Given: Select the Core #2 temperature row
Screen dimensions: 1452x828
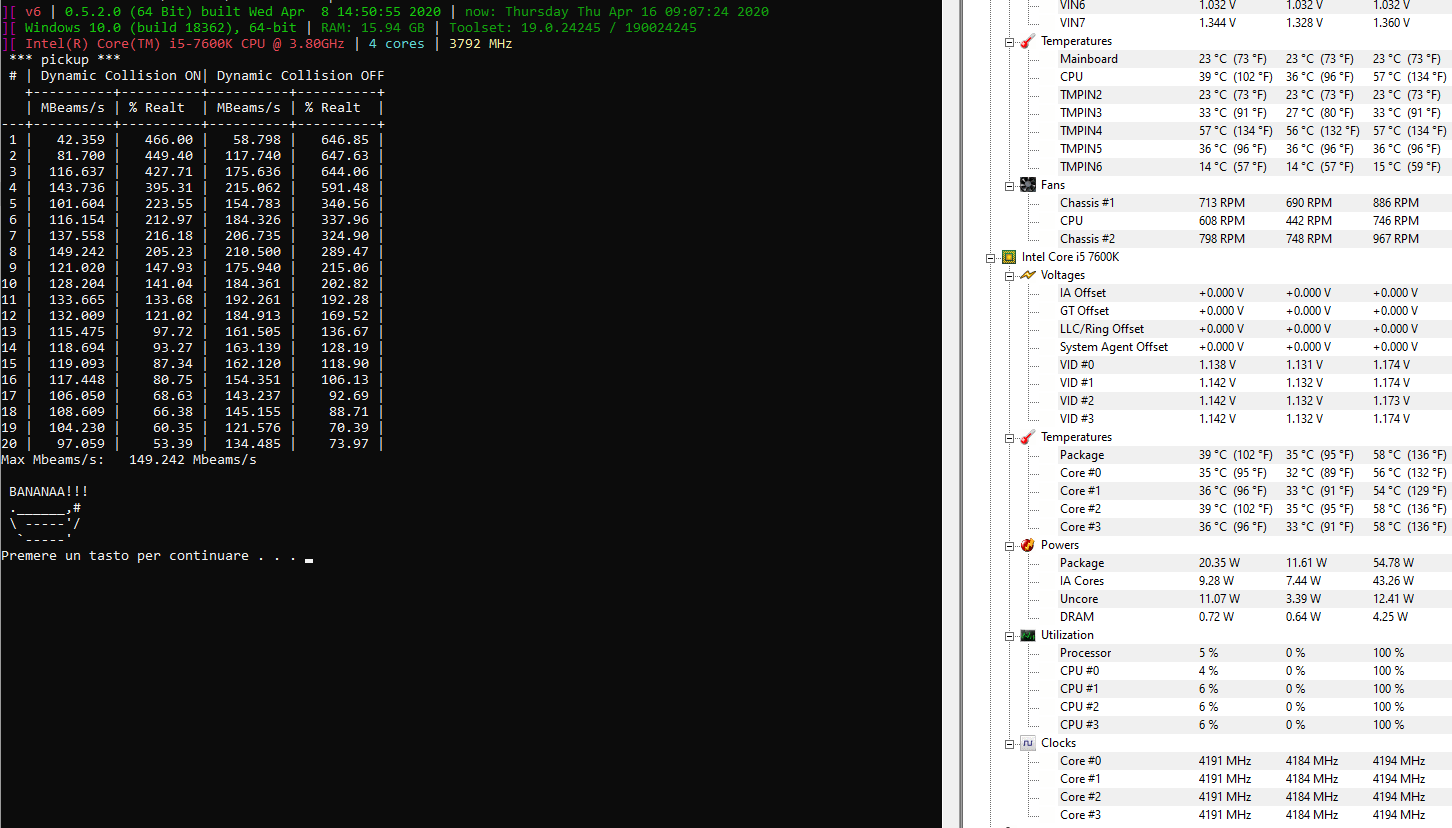Looking at the screenshot, I should (x=1254, y=509).
